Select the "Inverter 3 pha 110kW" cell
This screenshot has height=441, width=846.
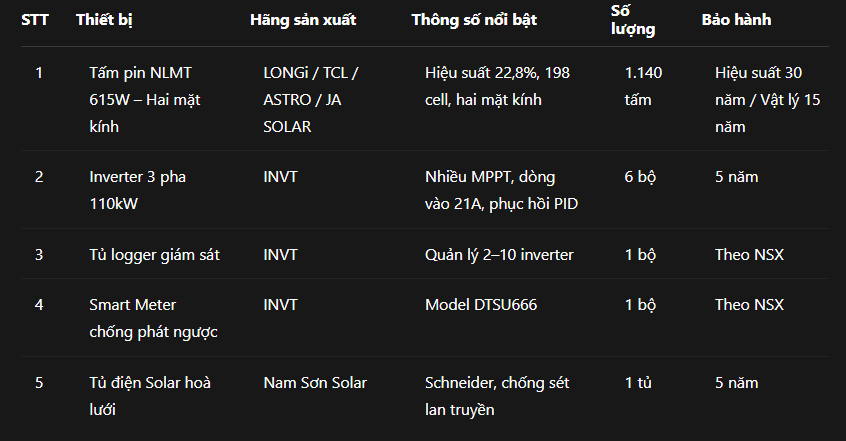pos(137,190)
